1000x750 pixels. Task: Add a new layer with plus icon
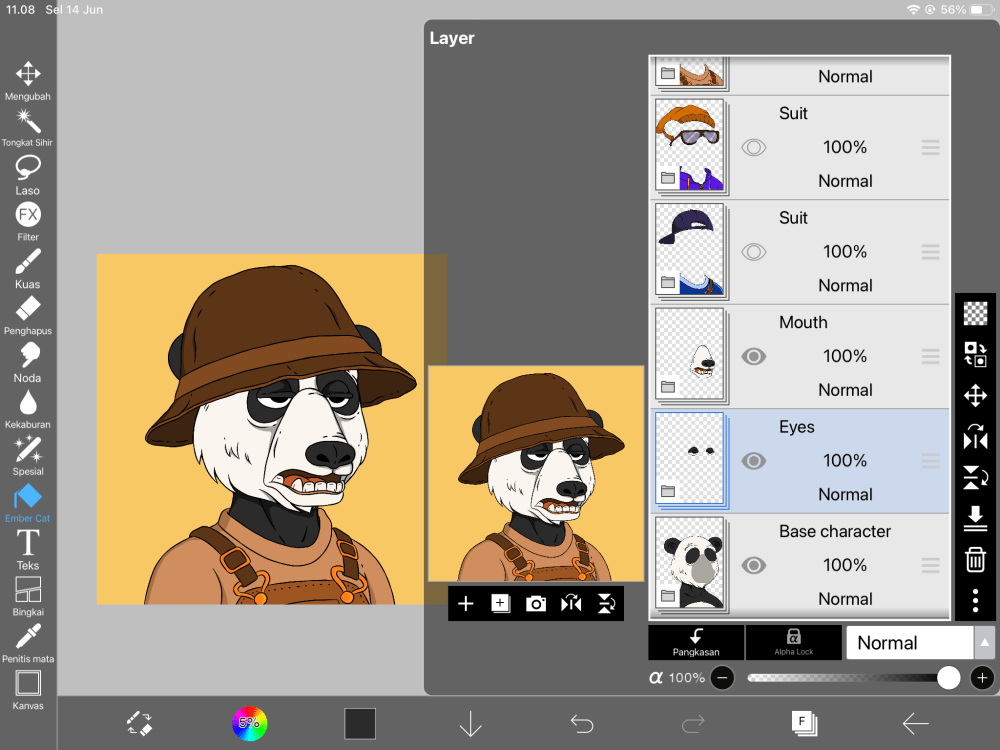coord(466,603)
